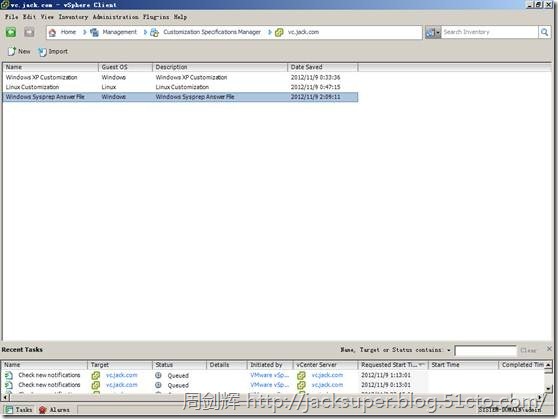
Task: Click the Home breadcrumb link
Action: coord(68,32)
